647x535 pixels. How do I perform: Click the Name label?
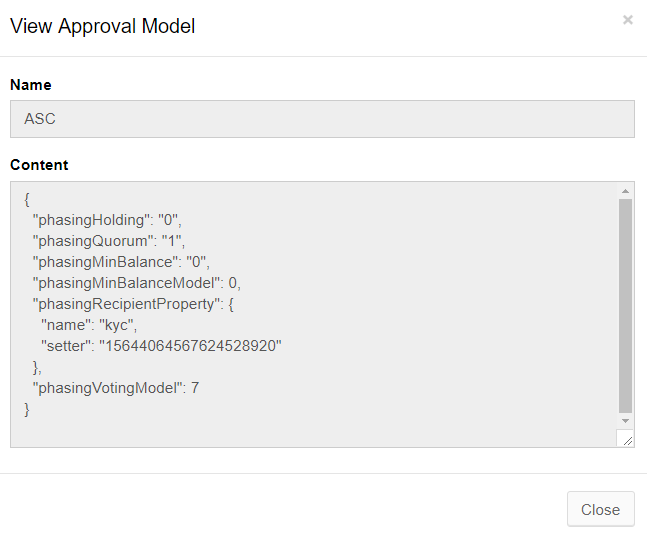[30, 85]
